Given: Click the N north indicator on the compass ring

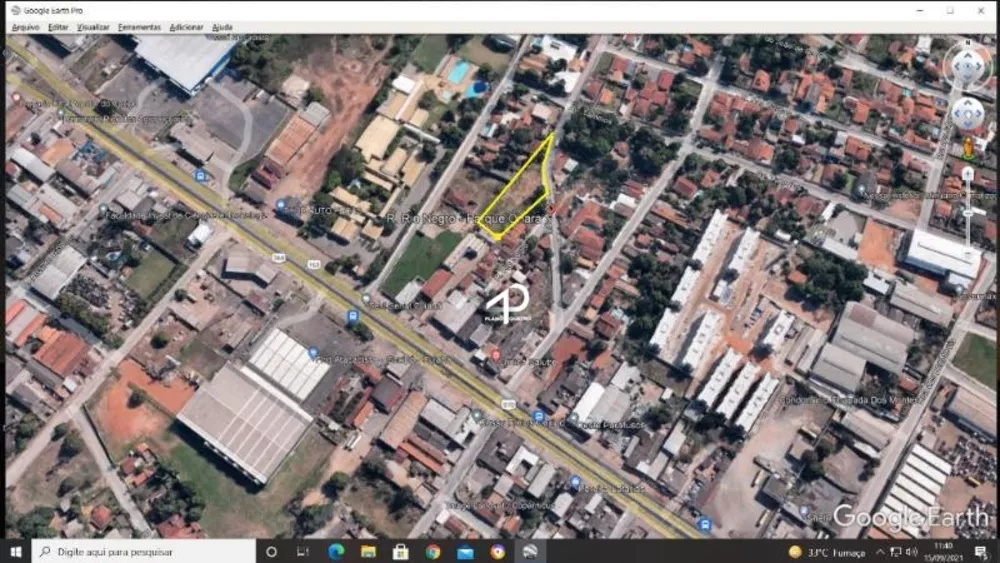Looking at the screenshot, I should (x=967, y=42).
